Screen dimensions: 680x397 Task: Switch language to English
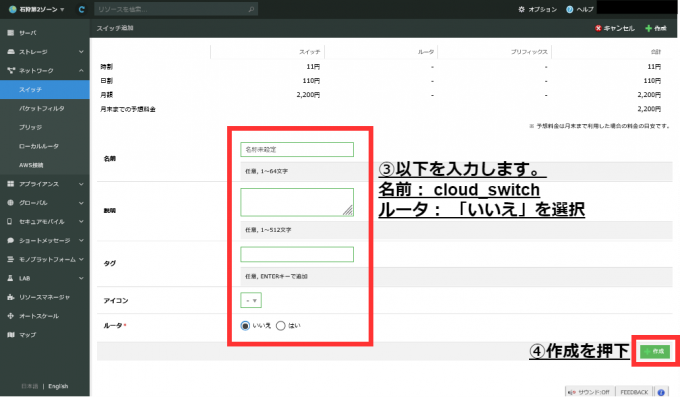coord(58,386)
